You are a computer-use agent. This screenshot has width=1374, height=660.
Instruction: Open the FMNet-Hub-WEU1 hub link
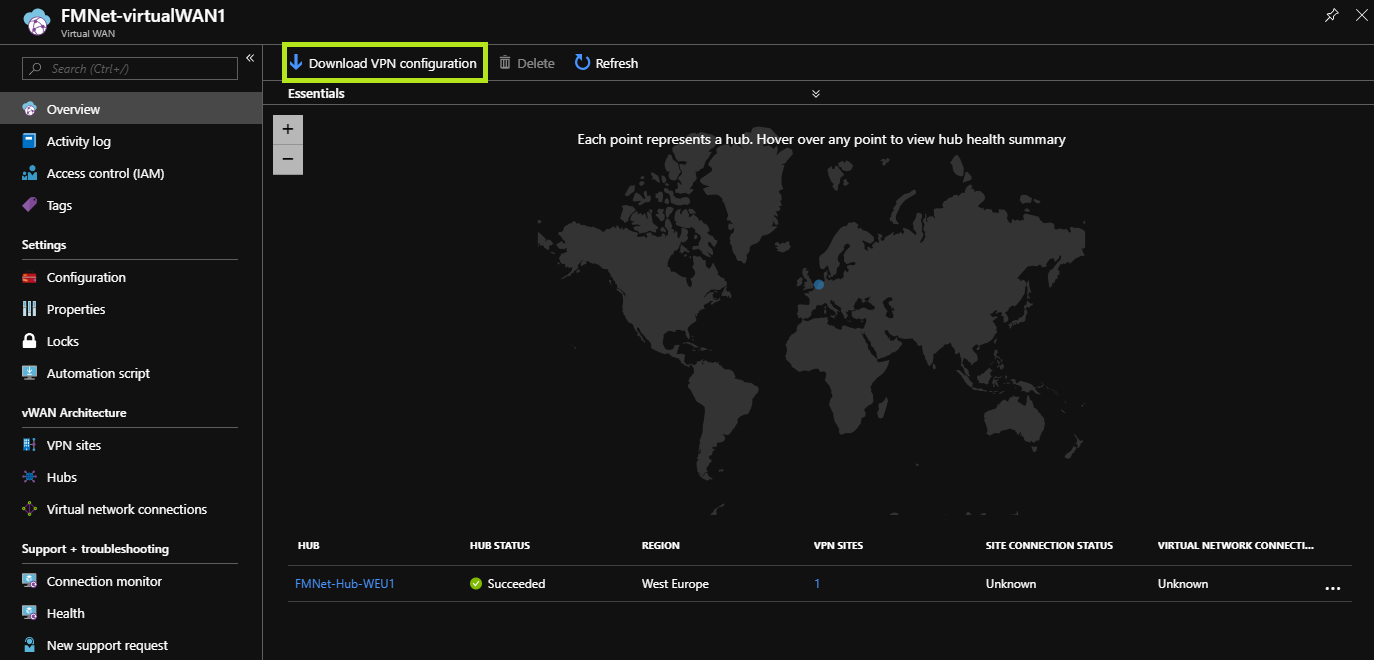tap(345, 584)
